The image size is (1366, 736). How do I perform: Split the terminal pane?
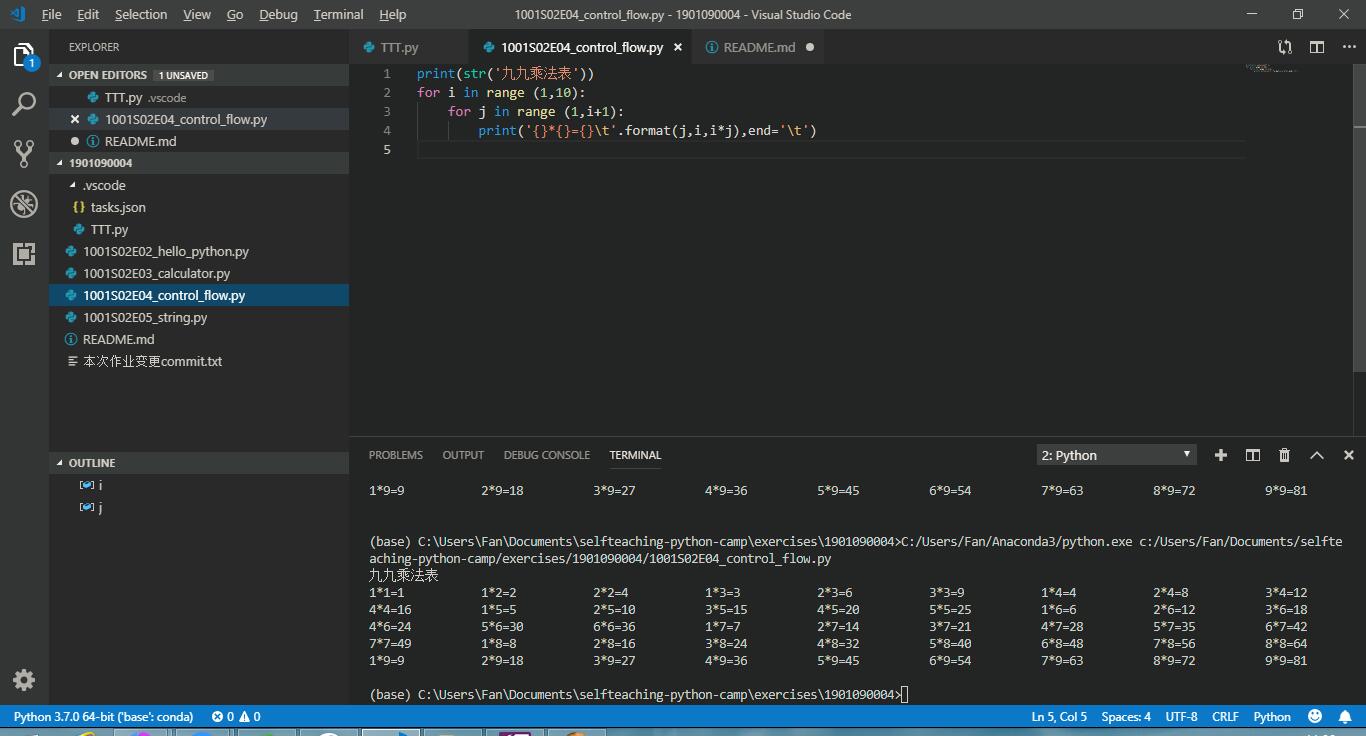coord(1252,455)
